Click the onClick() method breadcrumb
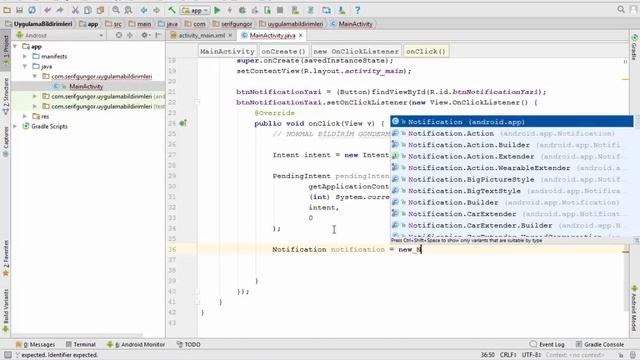640x360 pixels. [426, 51]
